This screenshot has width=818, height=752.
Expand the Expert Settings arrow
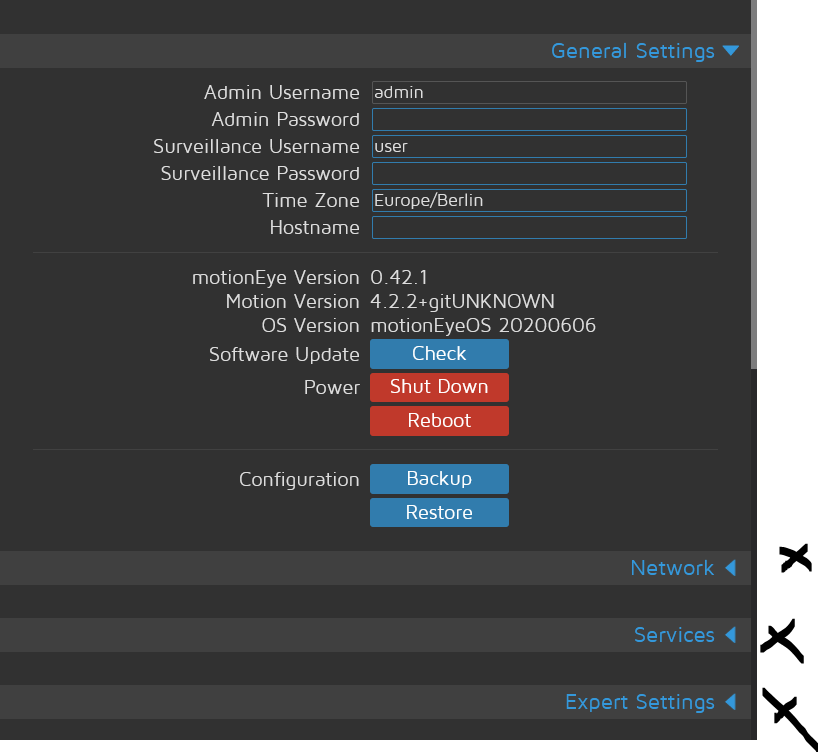(730, 702)
